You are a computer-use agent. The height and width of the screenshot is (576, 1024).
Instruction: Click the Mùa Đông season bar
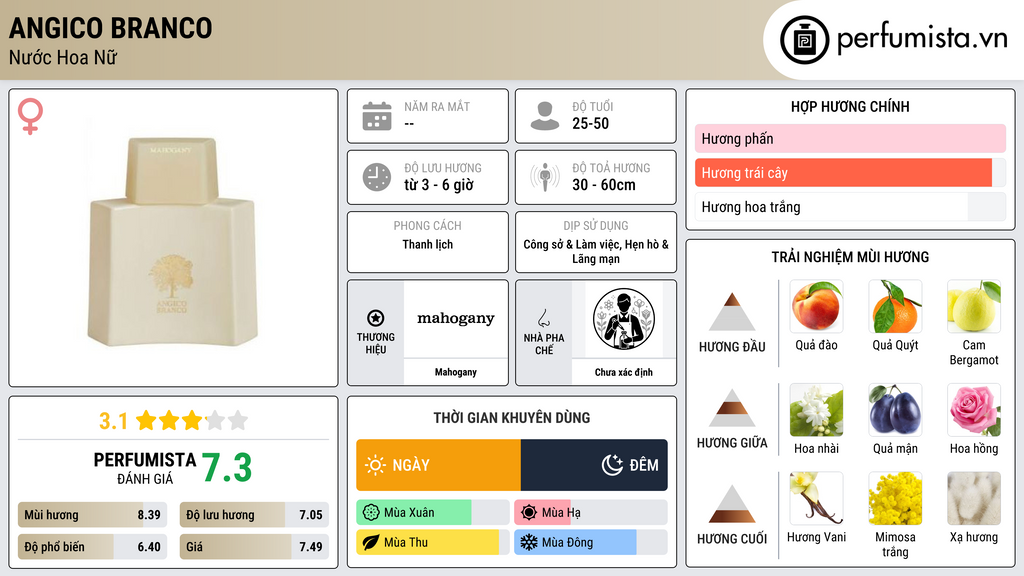point(590,542)
